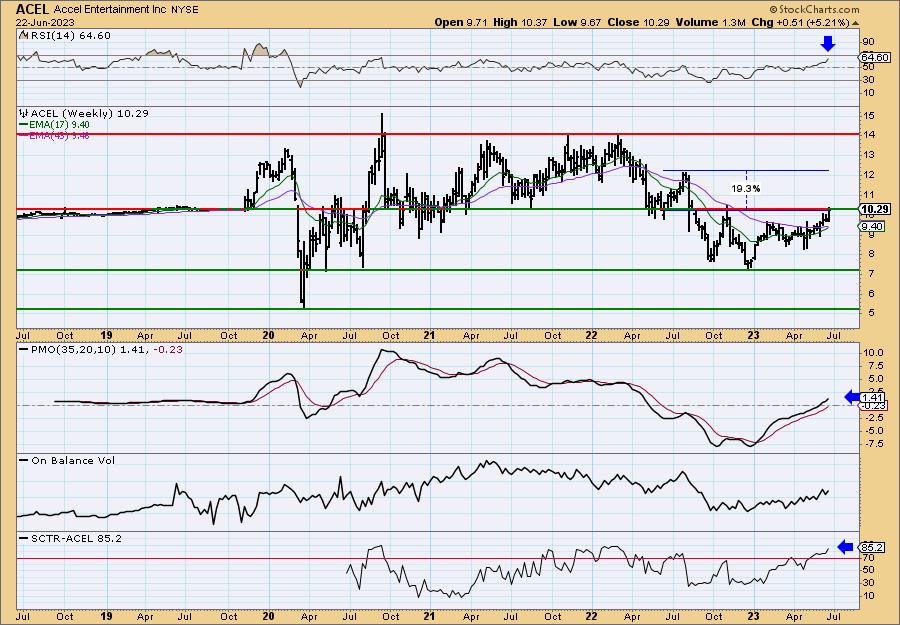Click the RSI mountain icon beside RSI(14)
The height and width of the screenshot is (625, 900).
click(x=23, y=35)
